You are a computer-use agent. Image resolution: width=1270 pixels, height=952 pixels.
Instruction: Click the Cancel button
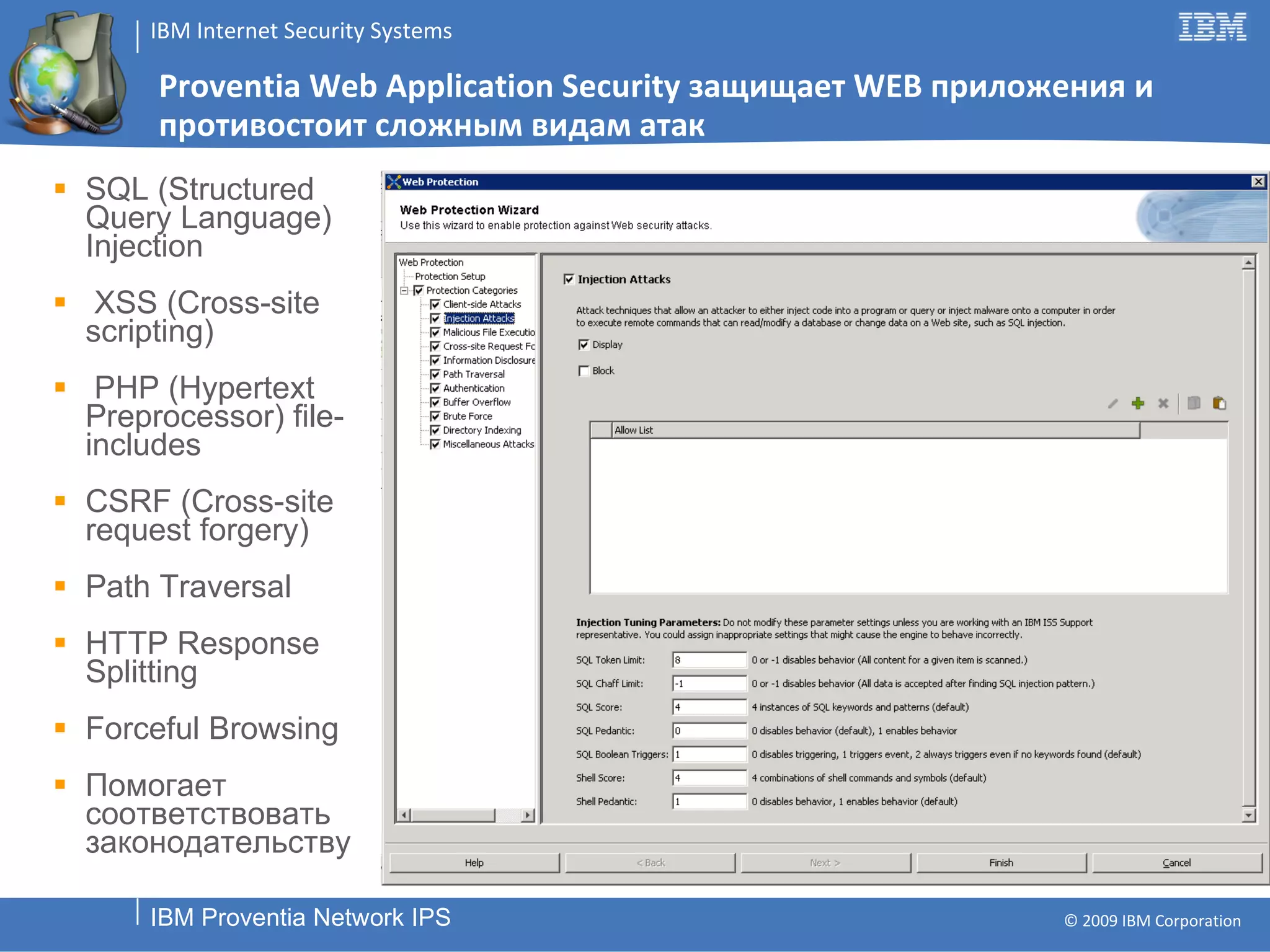[x=1177, y=863]
